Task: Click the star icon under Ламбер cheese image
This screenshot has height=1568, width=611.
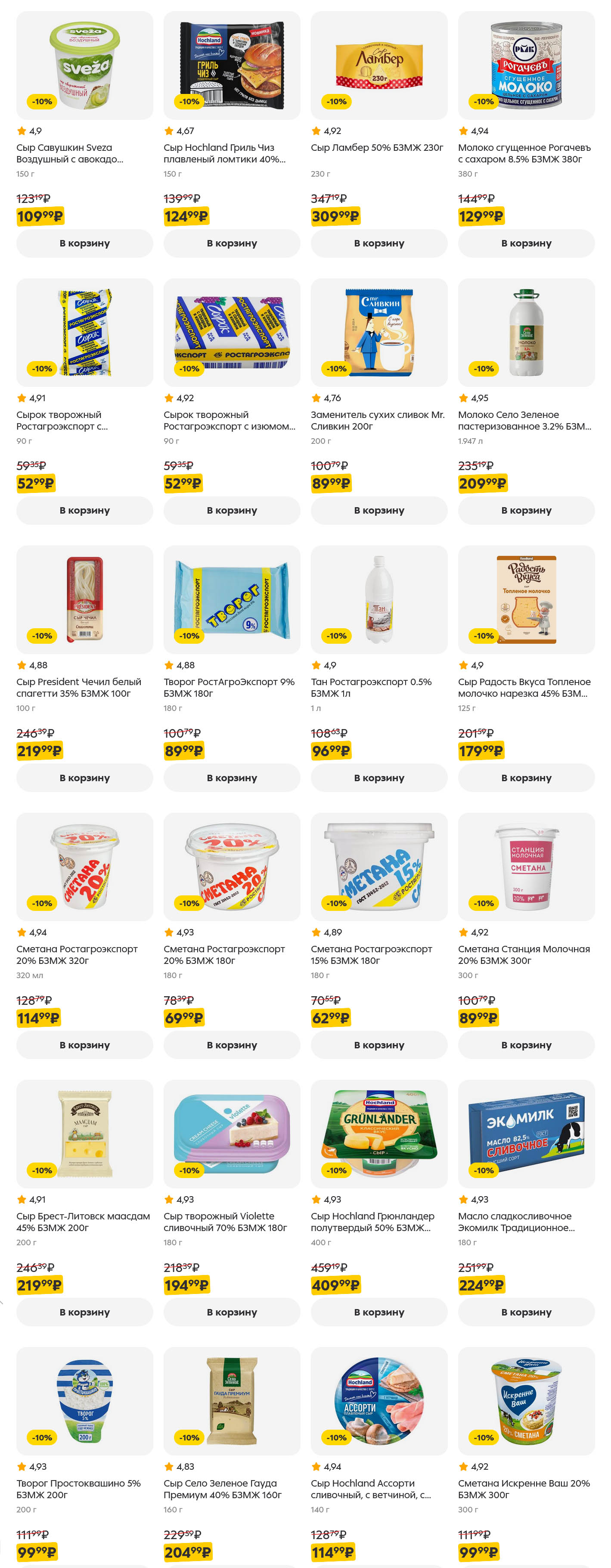Action: (316, 131)
